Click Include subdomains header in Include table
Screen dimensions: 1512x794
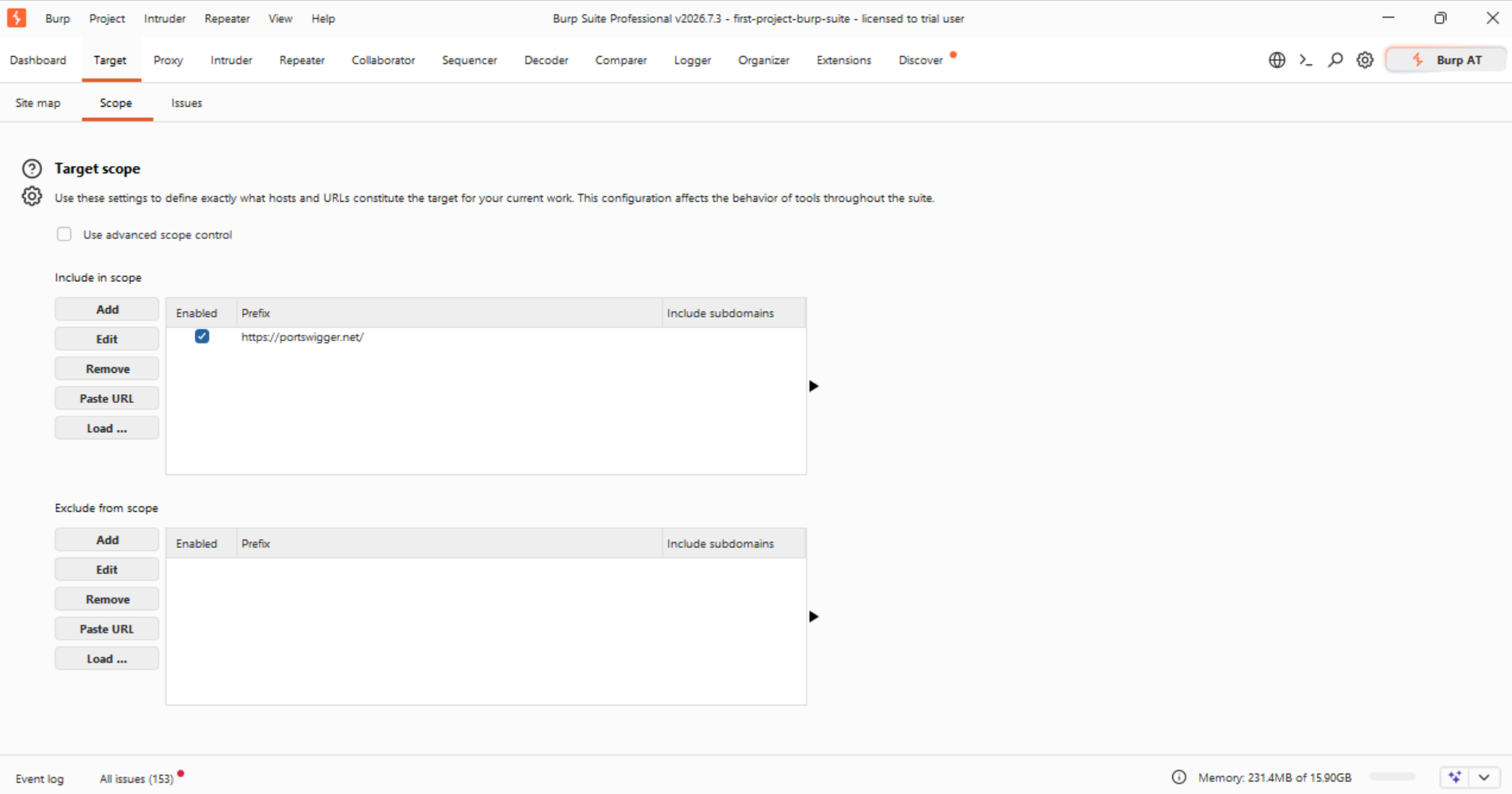(734, 313)
